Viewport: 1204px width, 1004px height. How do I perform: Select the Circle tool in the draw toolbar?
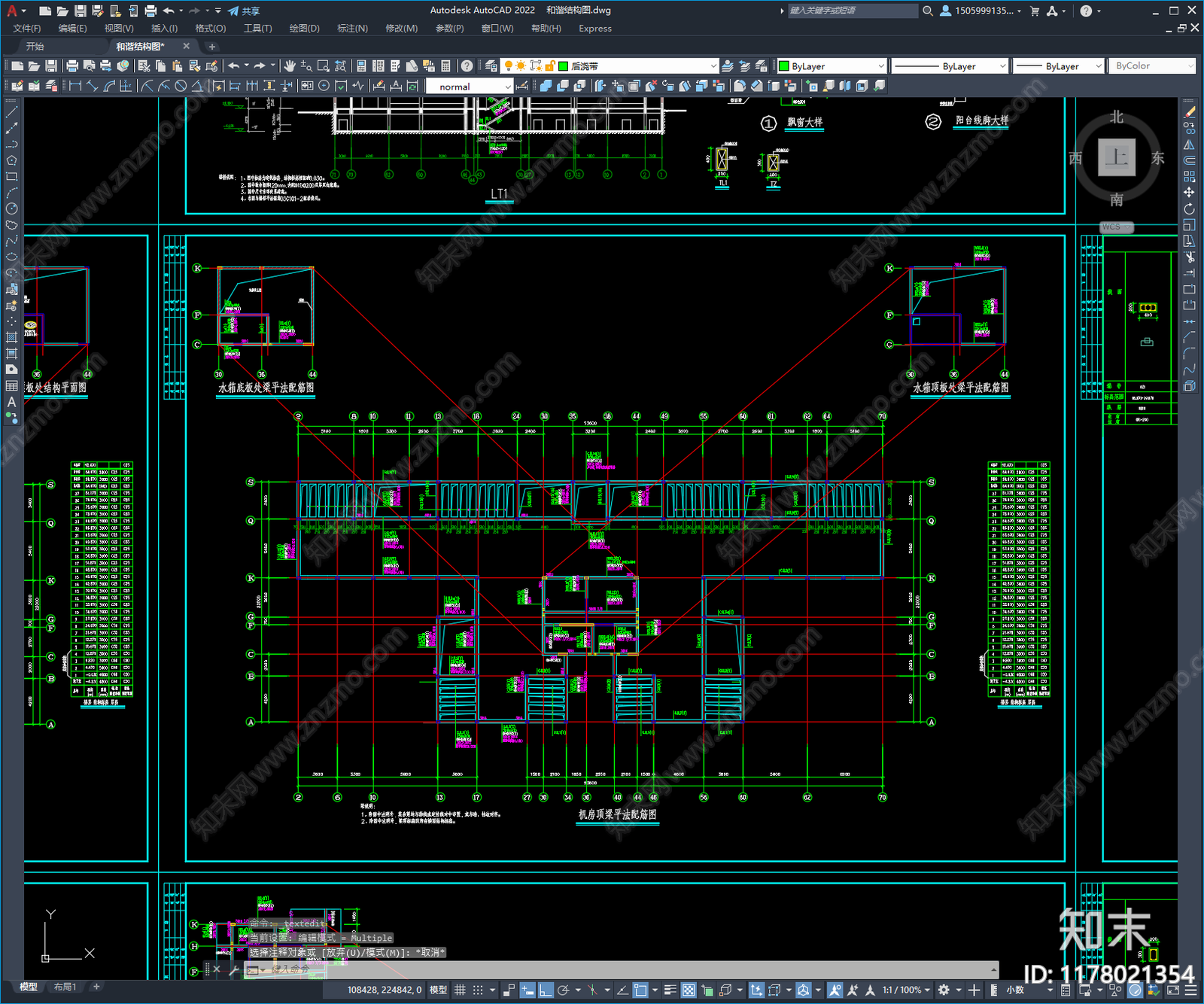pos(11,208)
